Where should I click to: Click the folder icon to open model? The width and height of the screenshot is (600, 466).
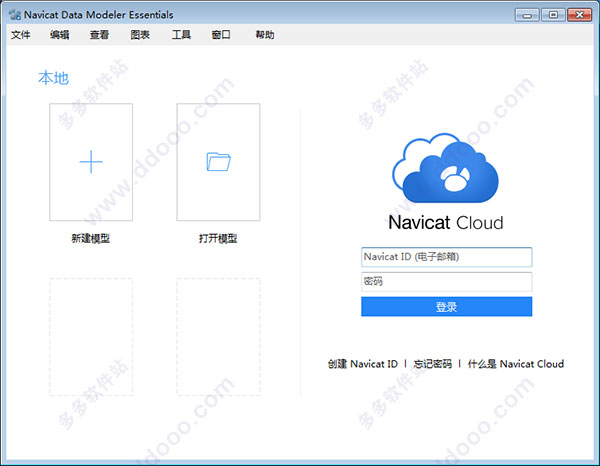(x=218, y=162)
